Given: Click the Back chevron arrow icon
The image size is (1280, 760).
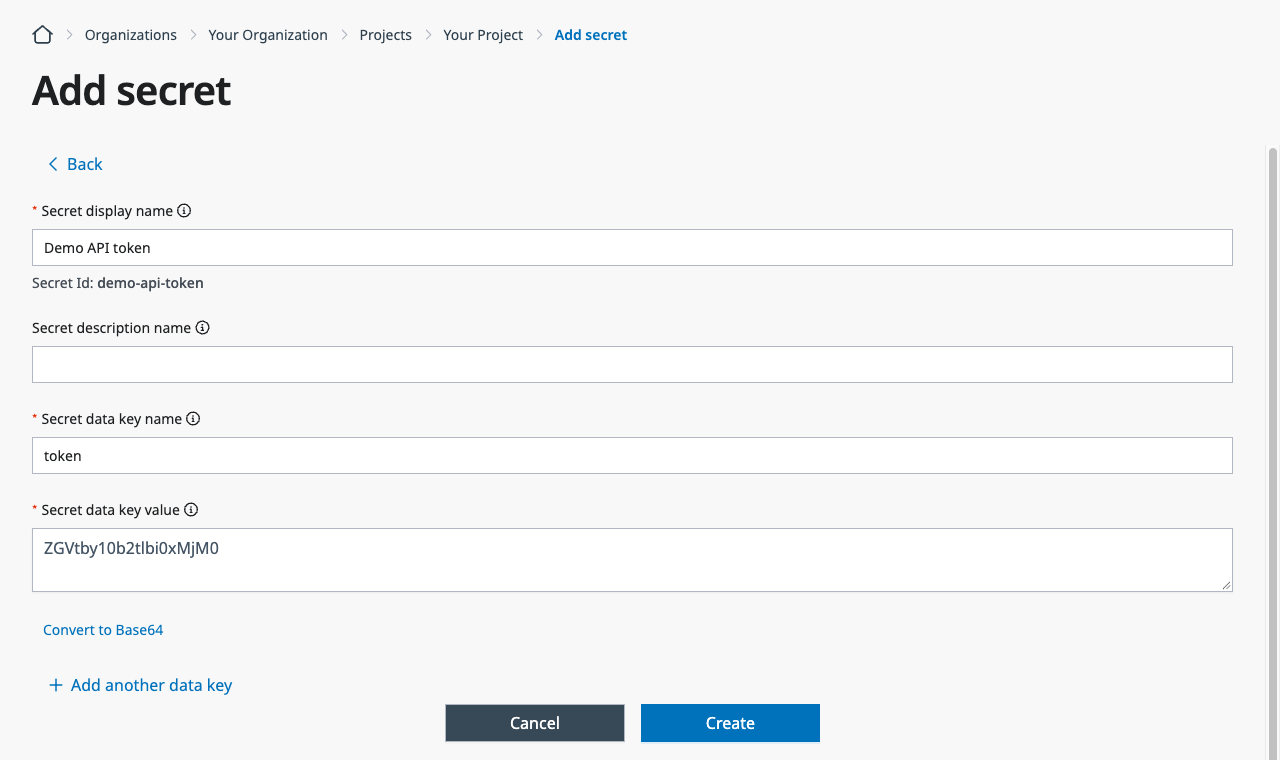Looking at the screenshot, I should 53,164.
